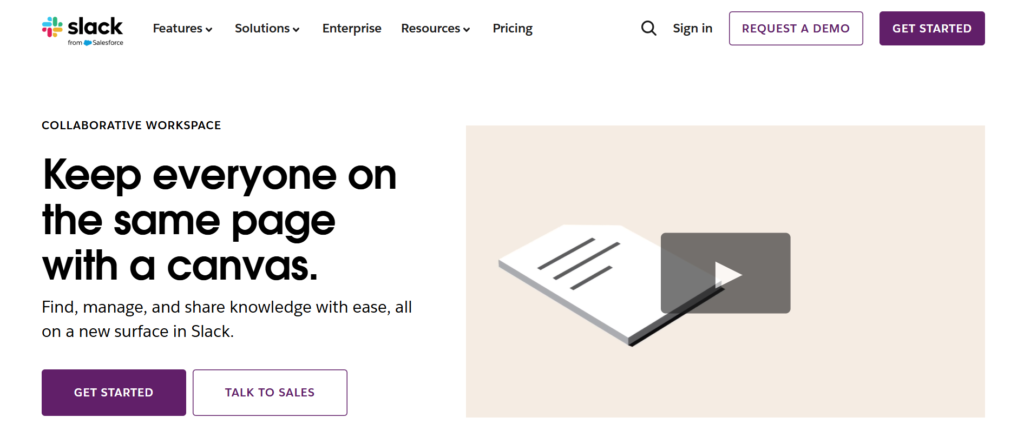Play the canvas video with the triangle
This screenshot has height=437, width=1024.
(x=726, y=273)
